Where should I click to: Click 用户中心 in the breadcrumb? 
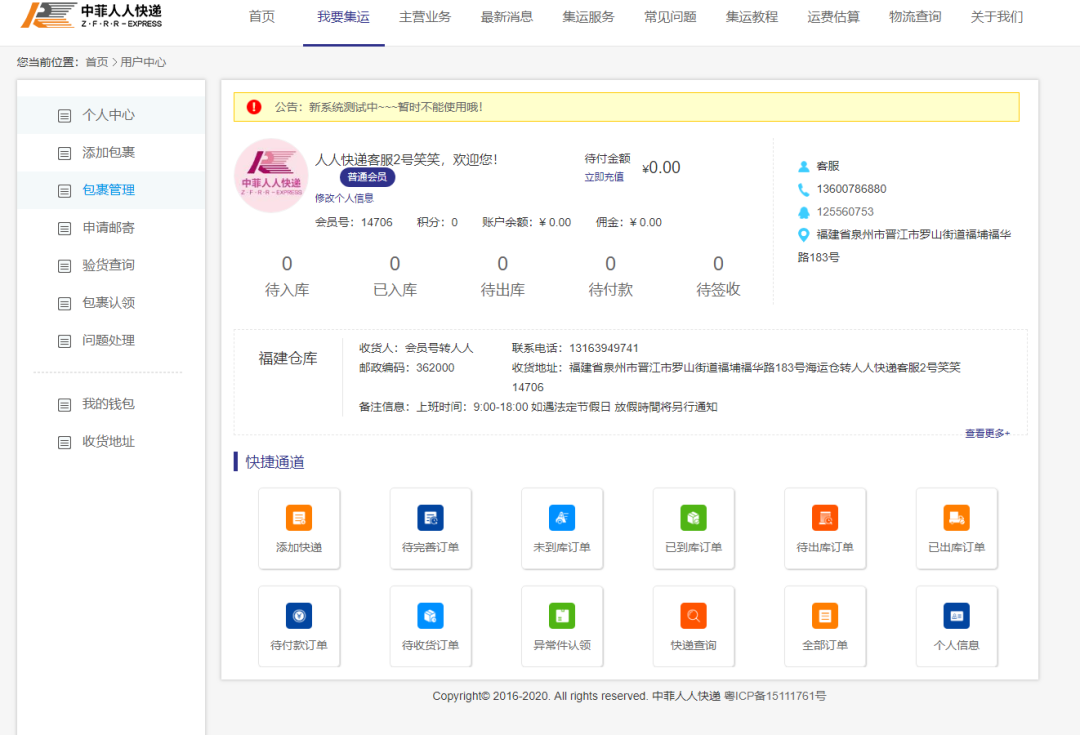tap(143, 62)
